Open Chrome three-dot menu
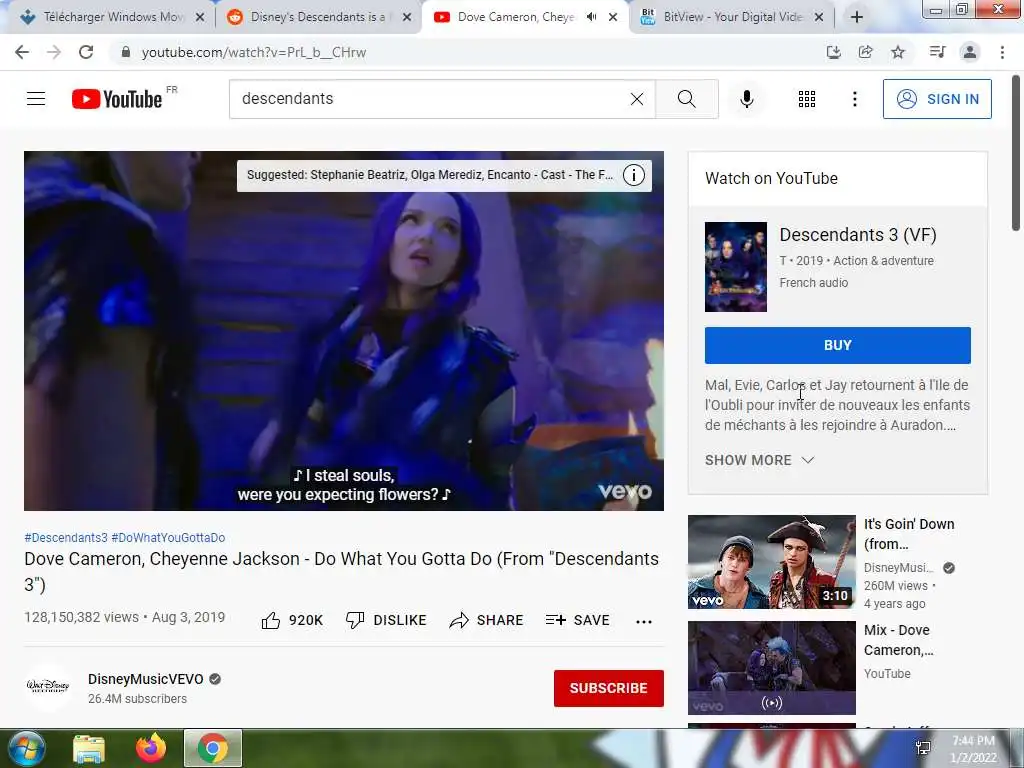 [1002, 52]
